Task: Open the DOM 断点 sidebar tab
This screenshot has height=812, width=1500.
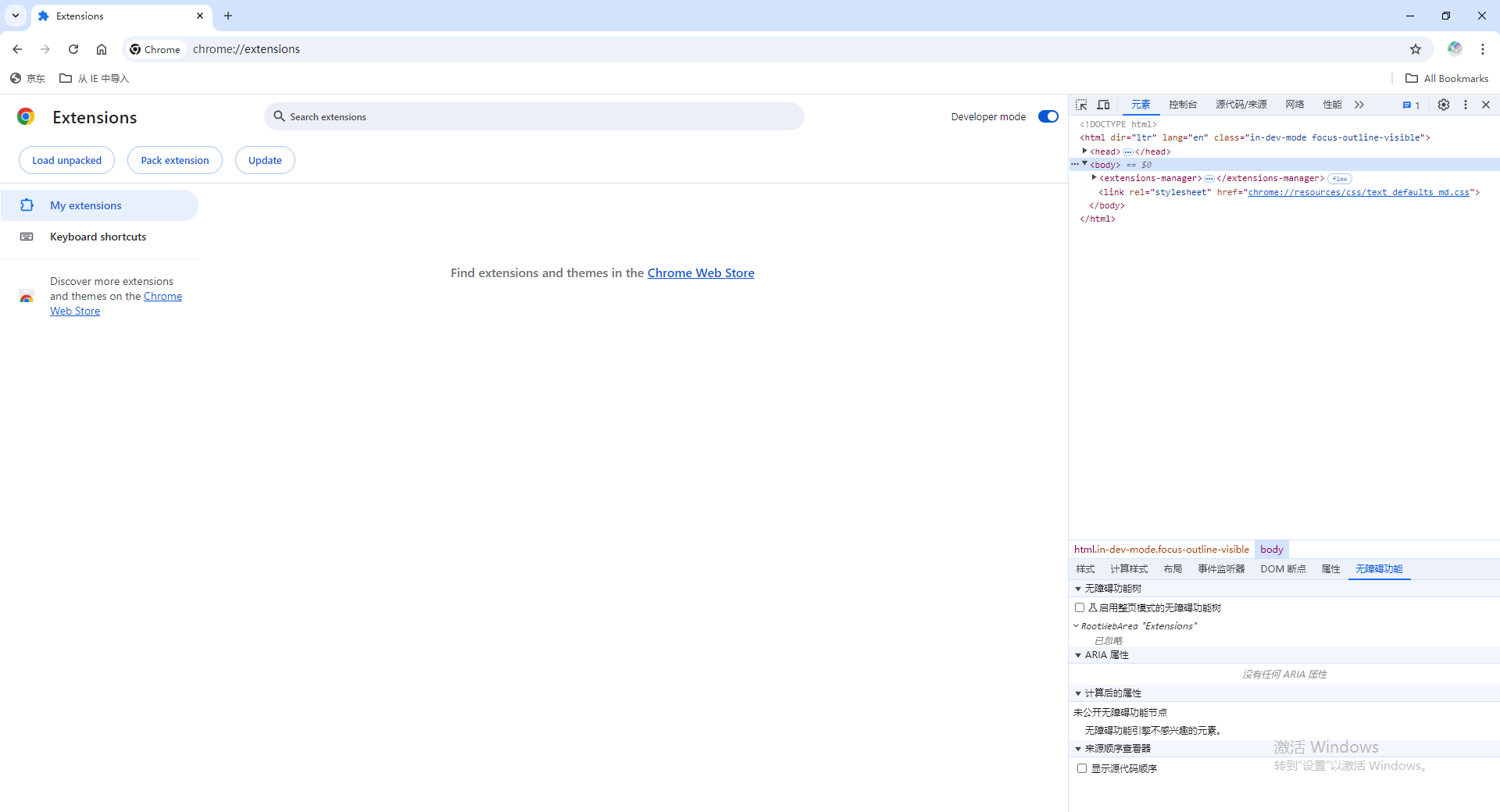Action: (1283, 569)
